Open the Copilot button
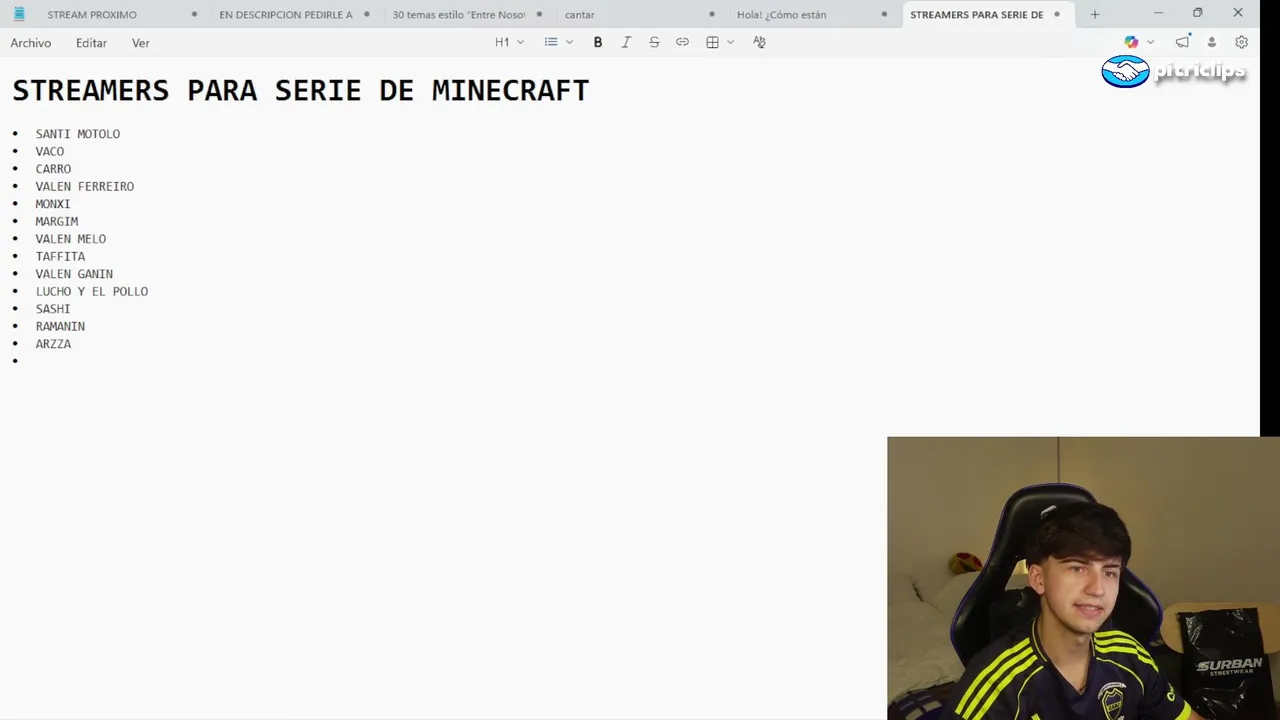Screen dimensions: 1280x720 coord(1131,42)
